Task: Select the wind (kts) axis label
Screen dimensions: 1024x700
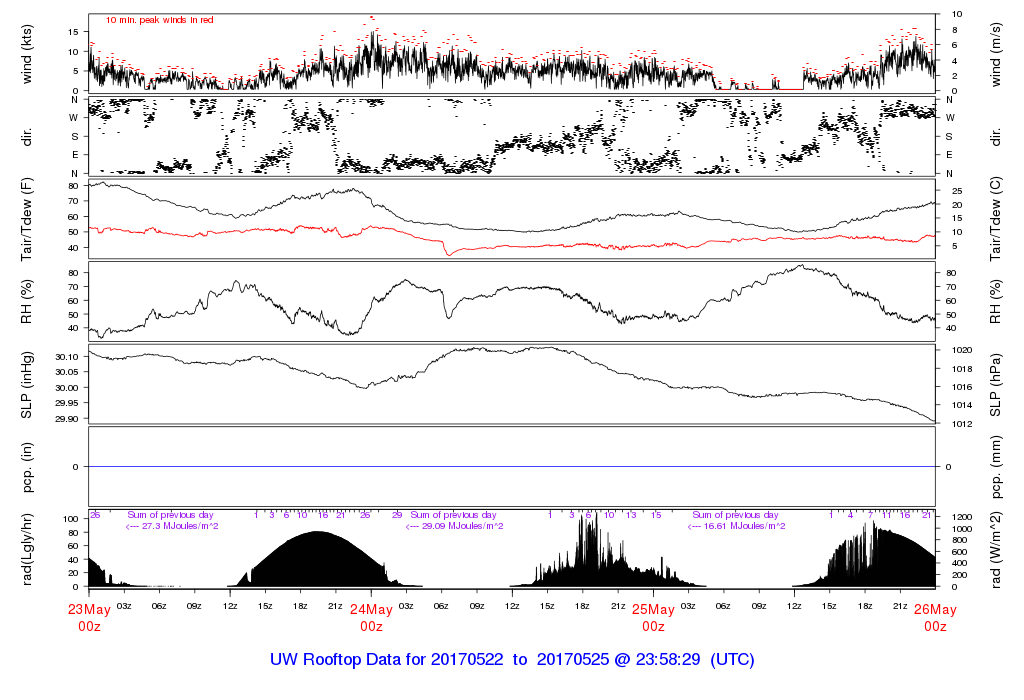Action: point(27,52)
